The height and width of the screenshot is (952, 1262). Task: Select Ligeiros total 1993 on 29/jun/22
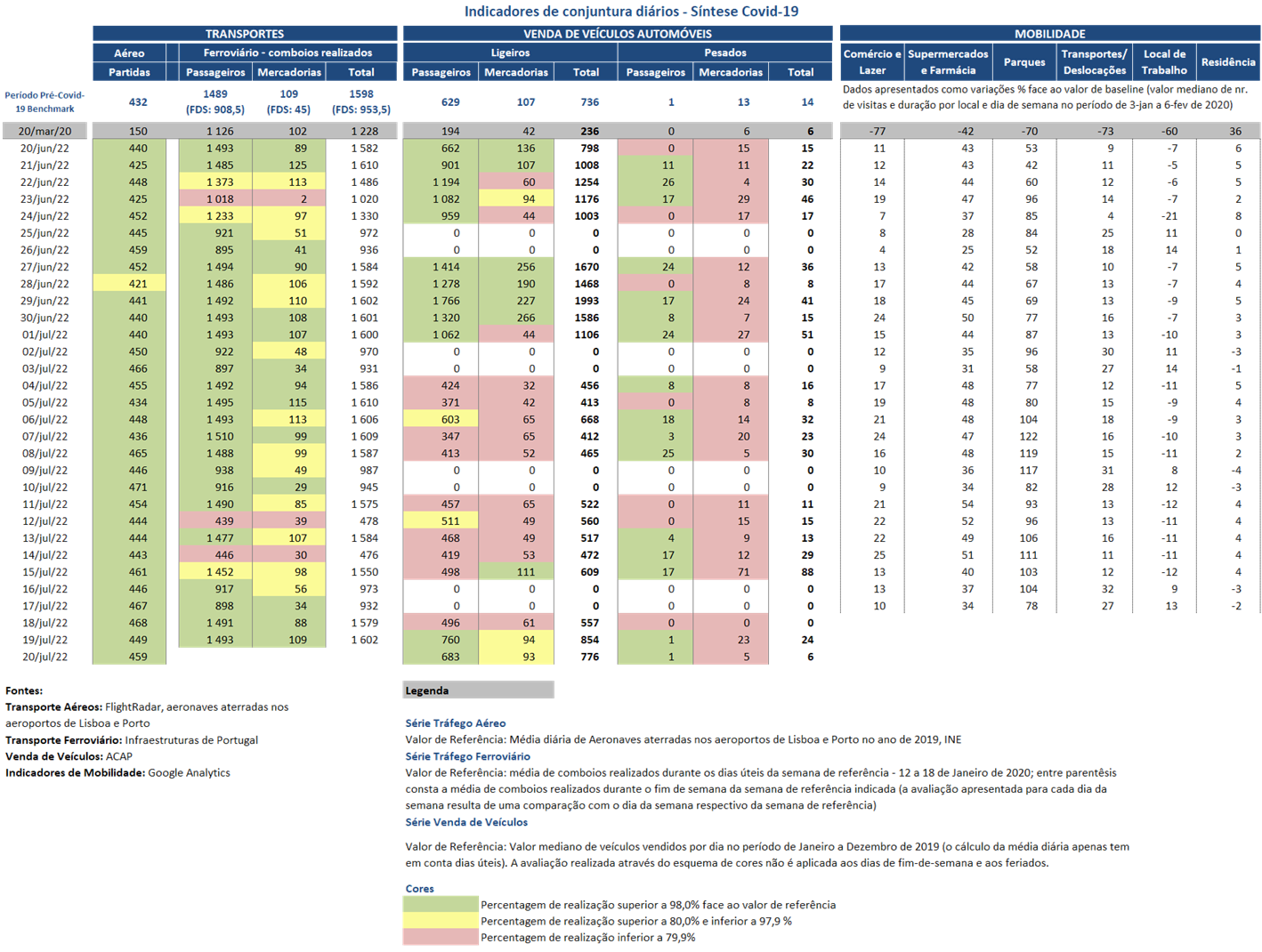[x=587, y=301]
